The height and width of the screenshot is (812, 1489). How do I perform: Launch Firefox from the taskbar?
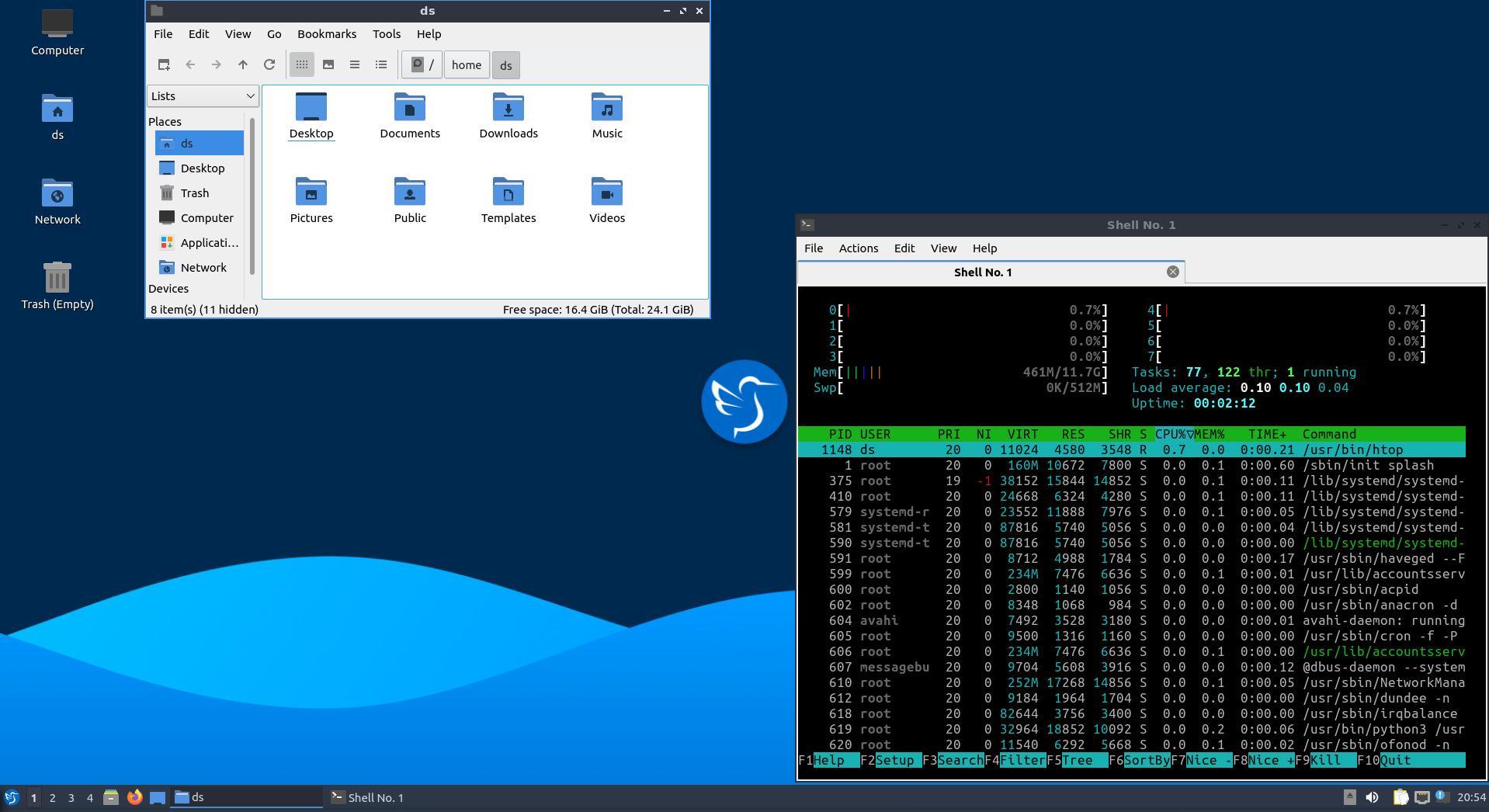tap(134, 797)
